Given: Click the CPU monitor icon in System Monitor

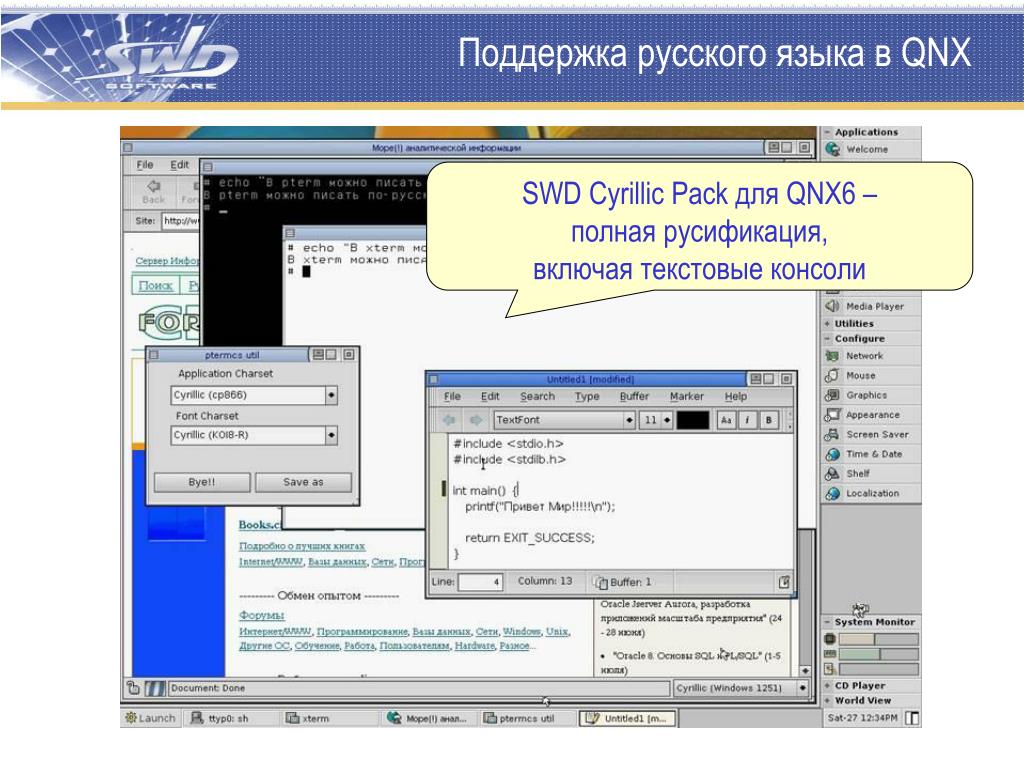Looking at the screenshot, I should click(x=830, y=639).
